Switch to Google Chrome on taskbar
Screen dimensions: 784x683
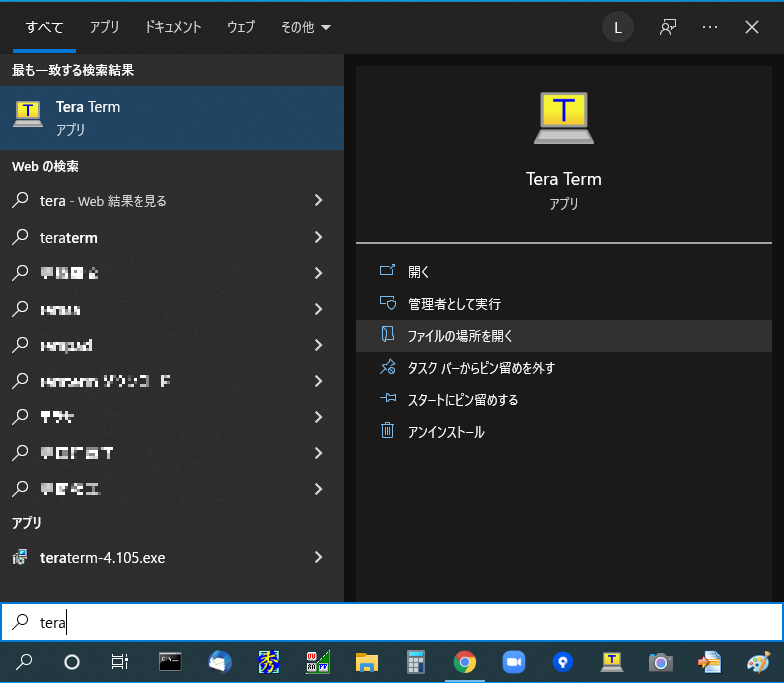[x=464, y=662]
